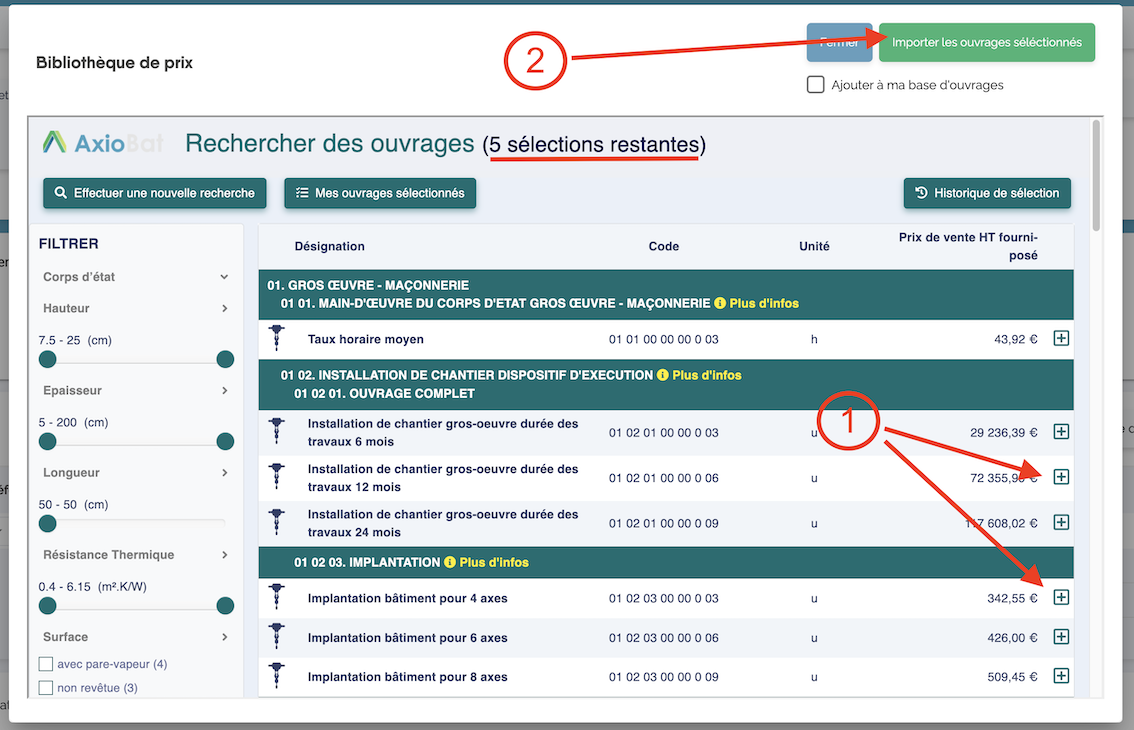Image resolution: width=1134 pixels, height=730 pixels.
Task: Expand the 'Corps d'état' filter
Action: pos(224,277)
